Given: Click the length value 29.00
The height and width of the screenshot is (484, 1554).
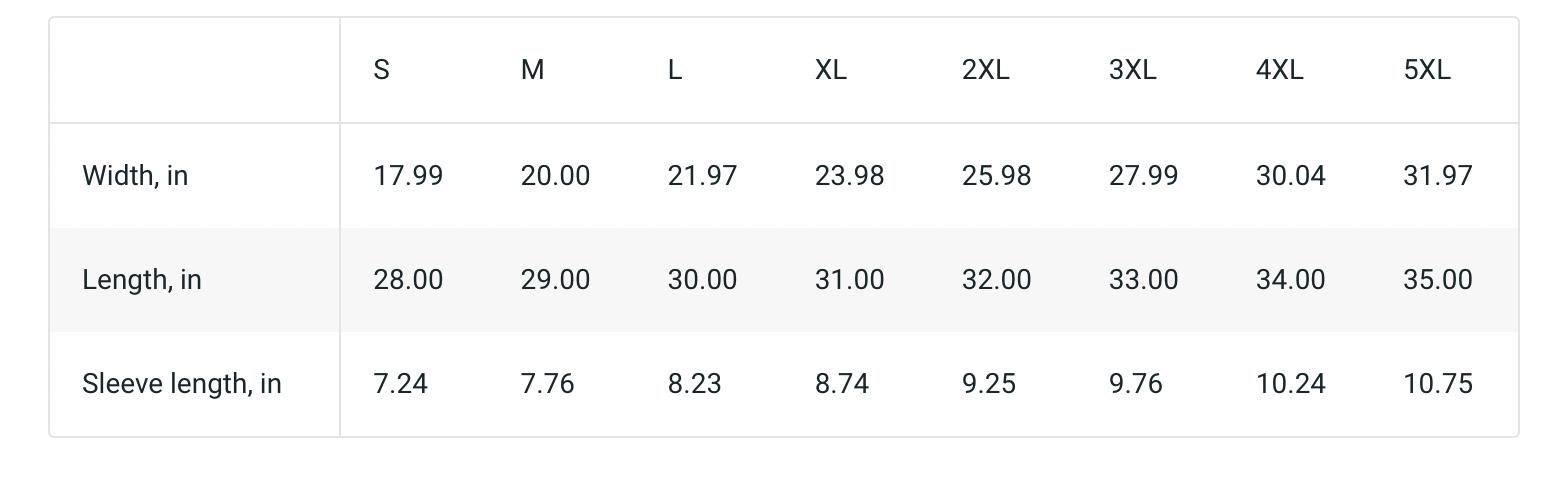Looking at the screenshot, I should [x=555, y=280].
